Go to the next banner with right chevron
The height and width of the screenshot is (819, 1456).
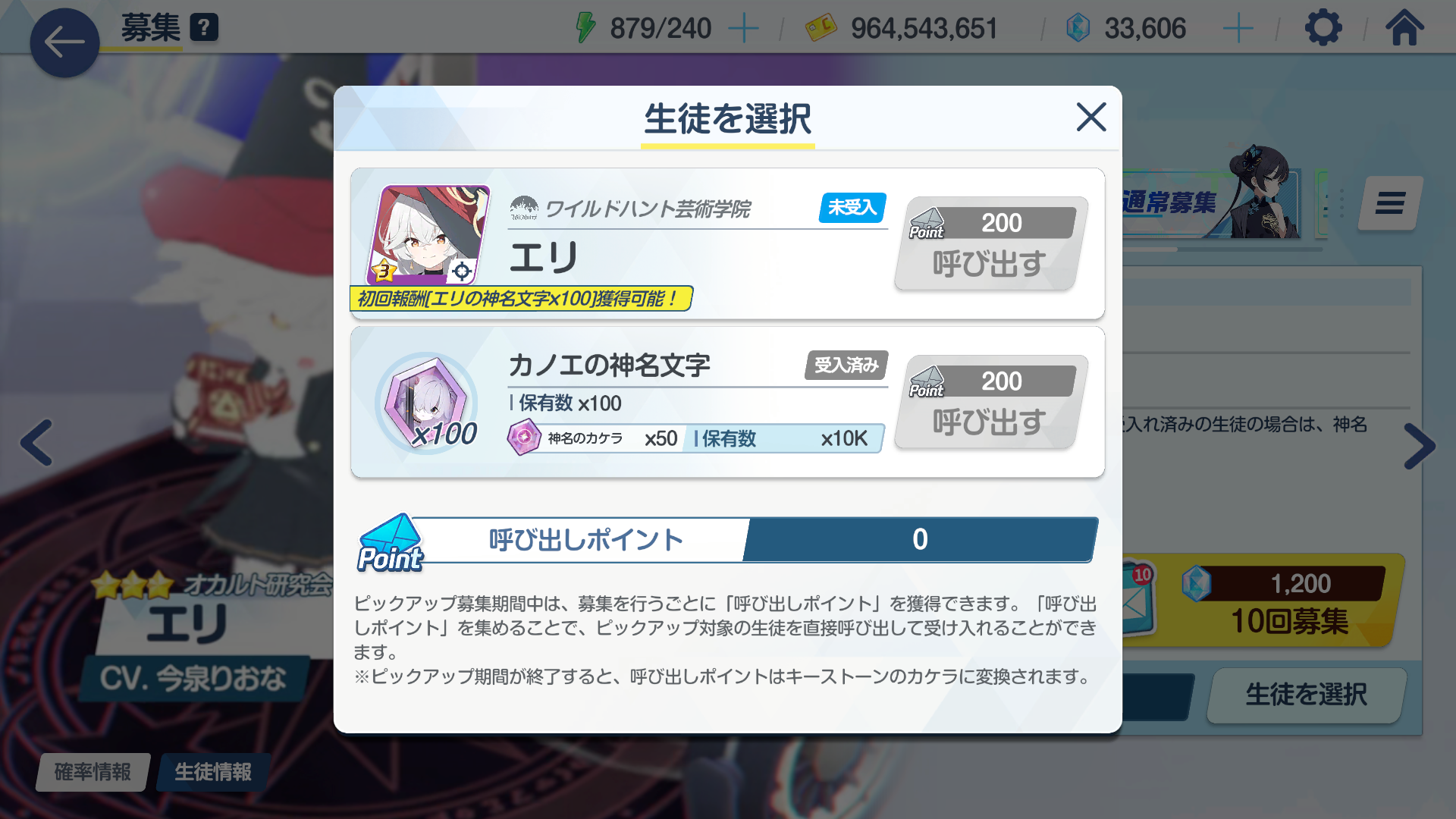pyautogui.click(x=1419, y=446)
